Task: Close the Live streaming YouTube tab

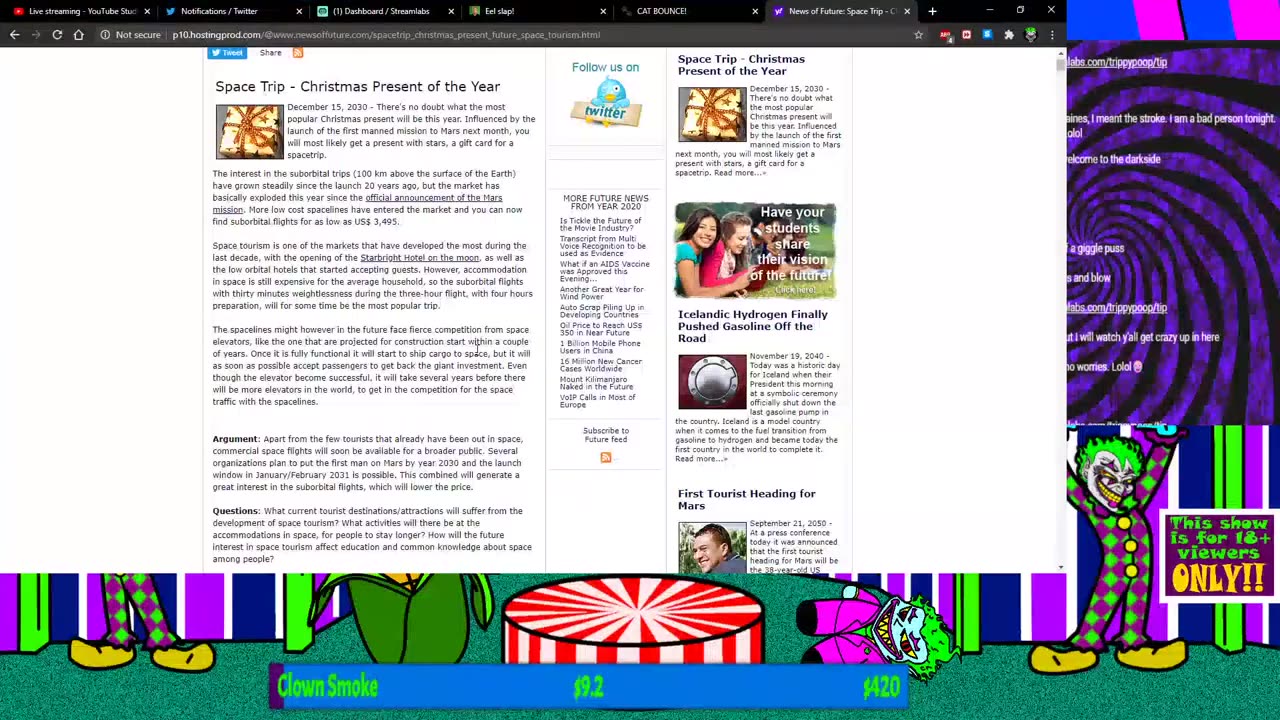Action: point(146,11)
